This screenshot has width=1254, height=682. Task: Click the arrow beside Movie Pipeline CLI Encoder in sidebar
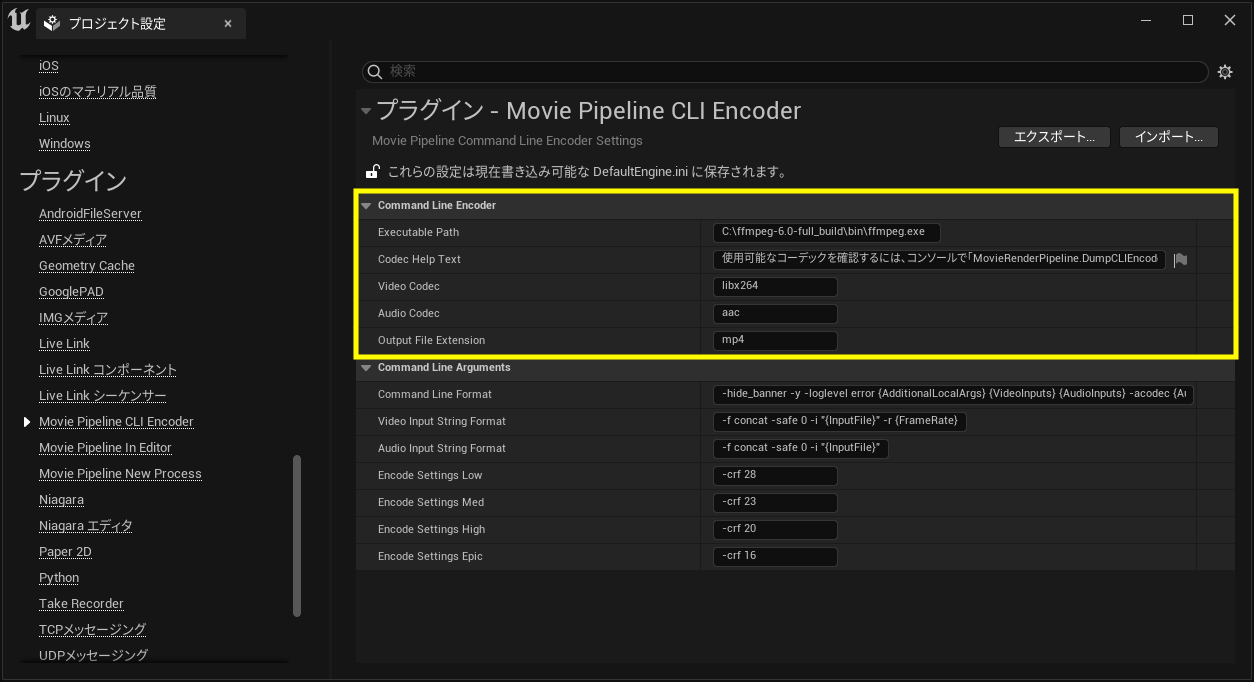(27, 421)
